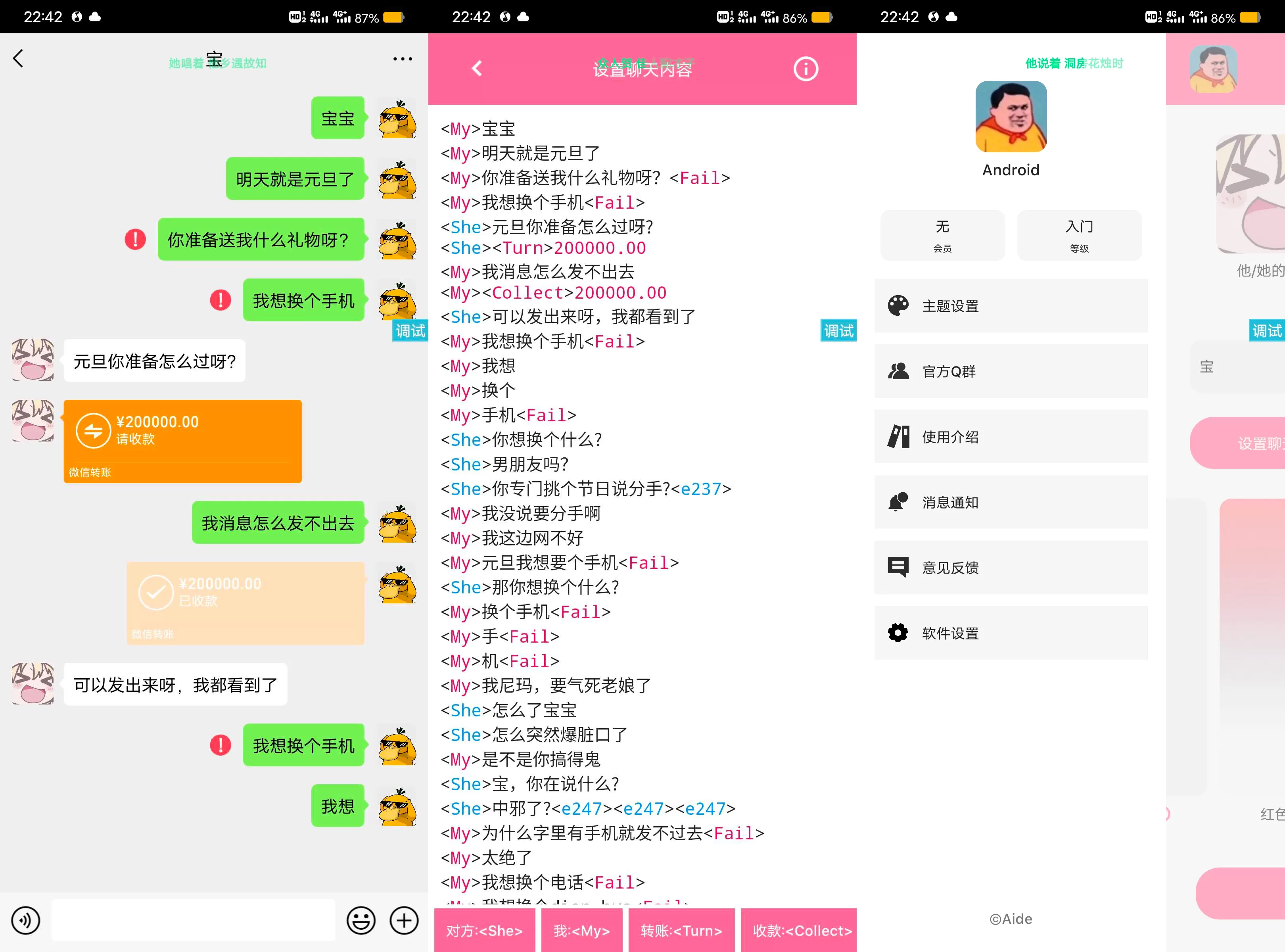
Task: Open 使用介绍 usage guide
Action: pos(1011,437)
